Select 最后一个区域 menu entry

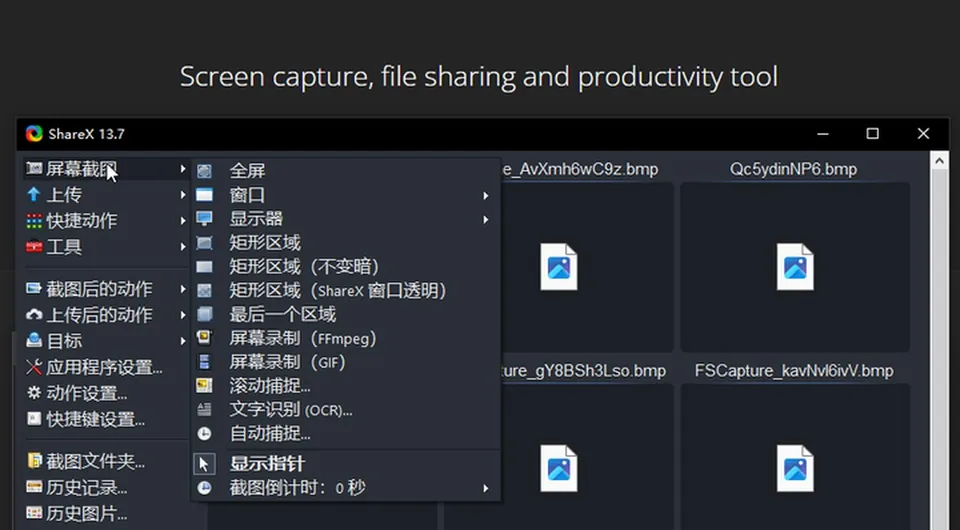(x=346, y=315)
